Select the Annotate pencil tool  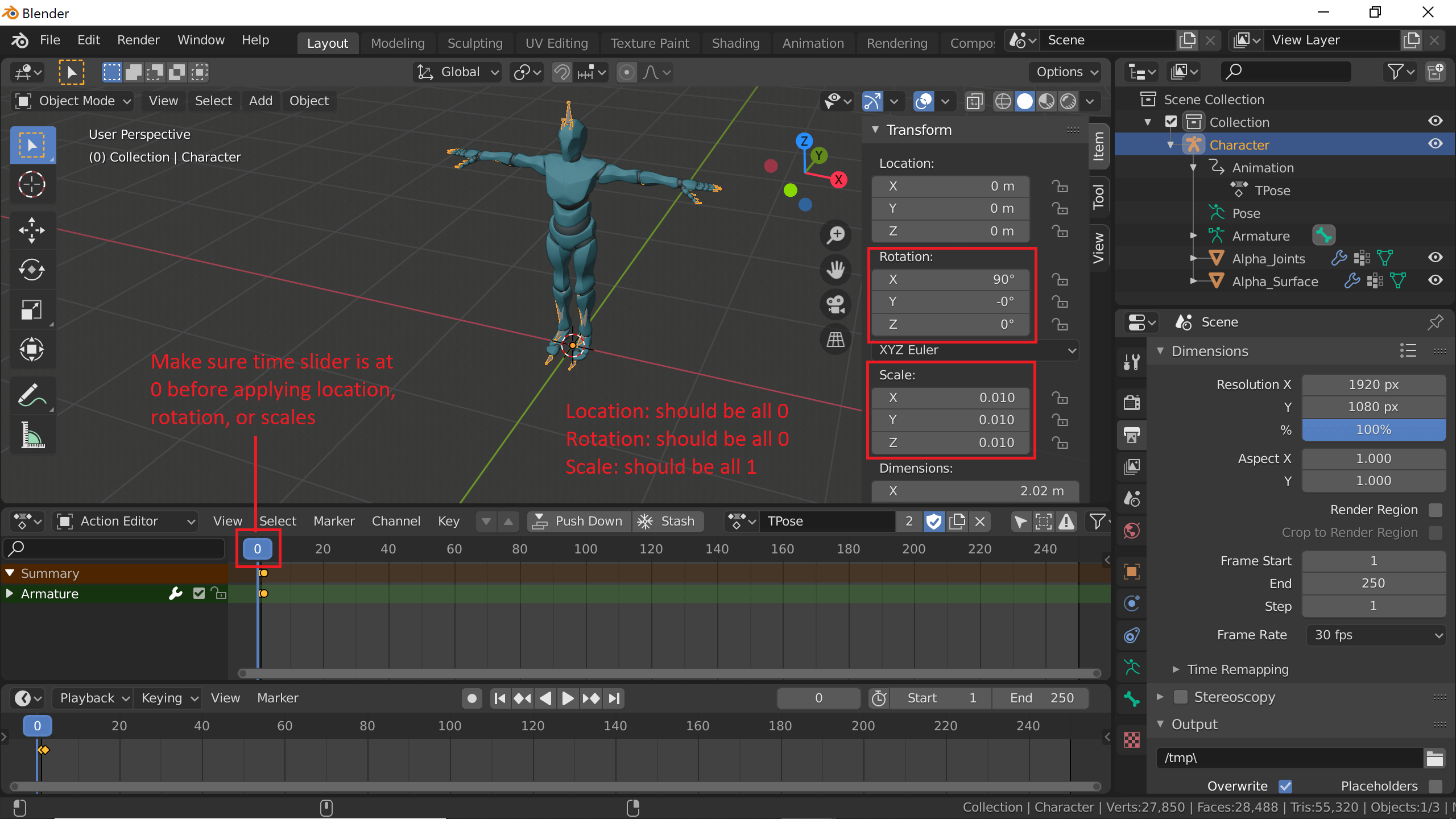[x=32, y=395]
